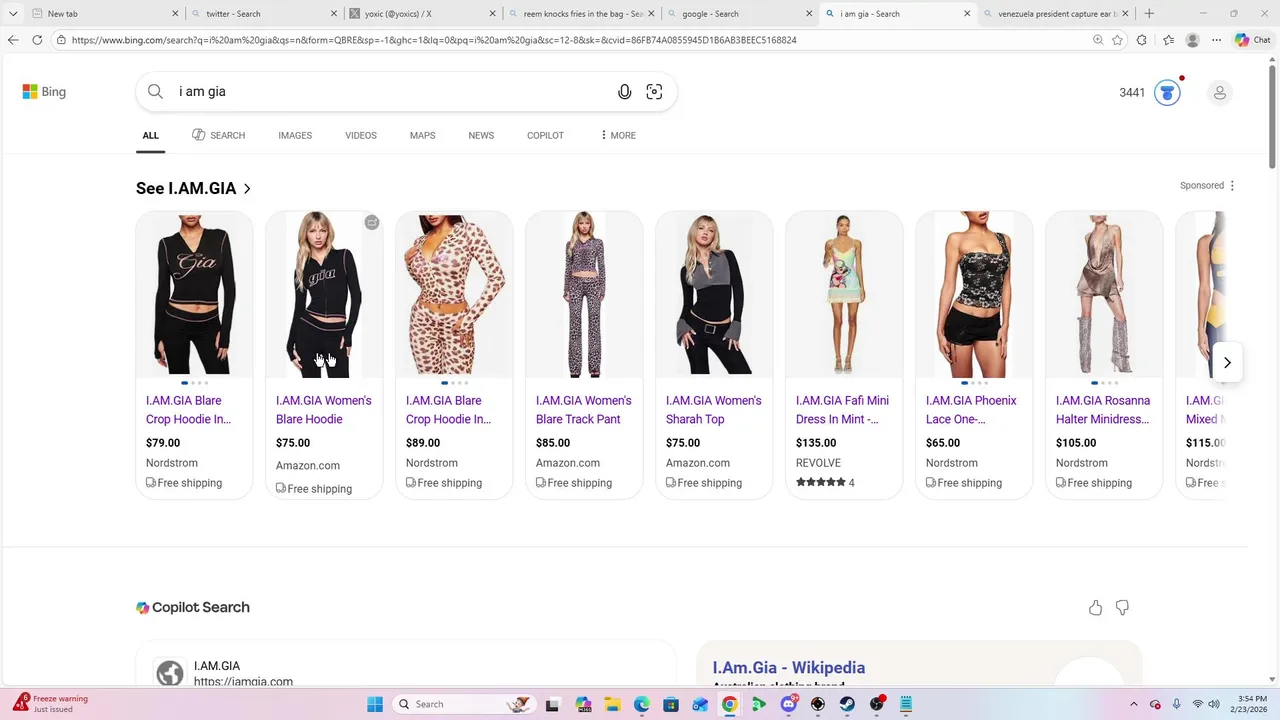Open File Explorer from taskbar
This screenshot has width=1280, height=720.
pyautogui.click(x=612, y=704)
